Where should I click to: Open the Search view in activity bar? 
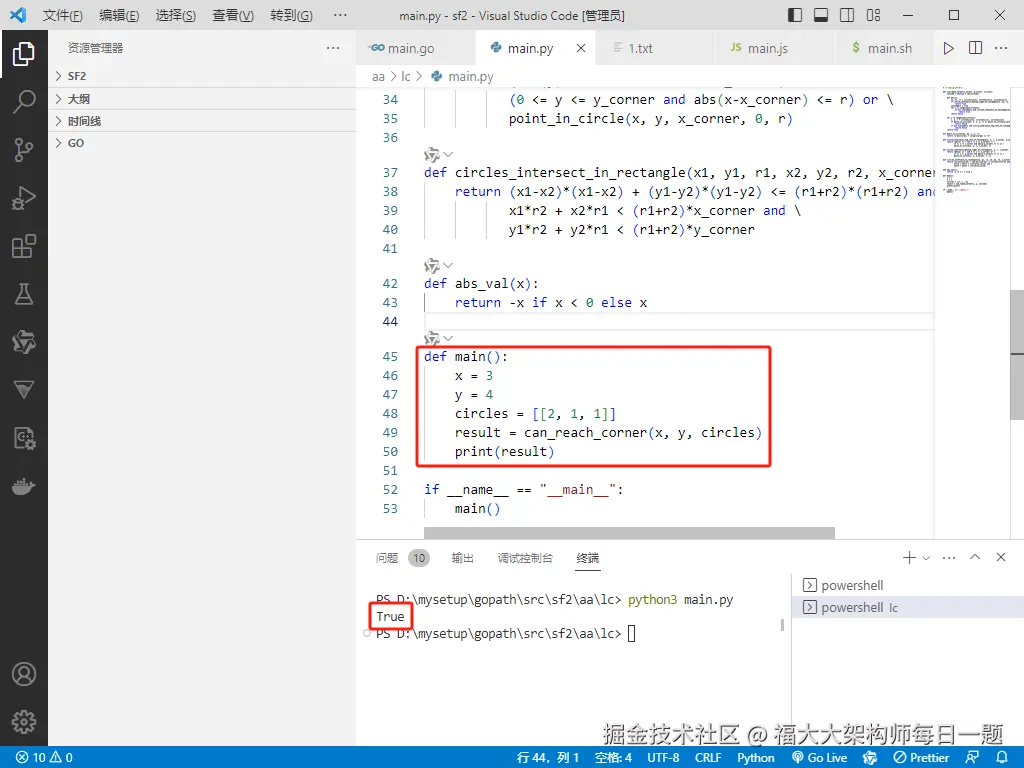coord(24,102)
